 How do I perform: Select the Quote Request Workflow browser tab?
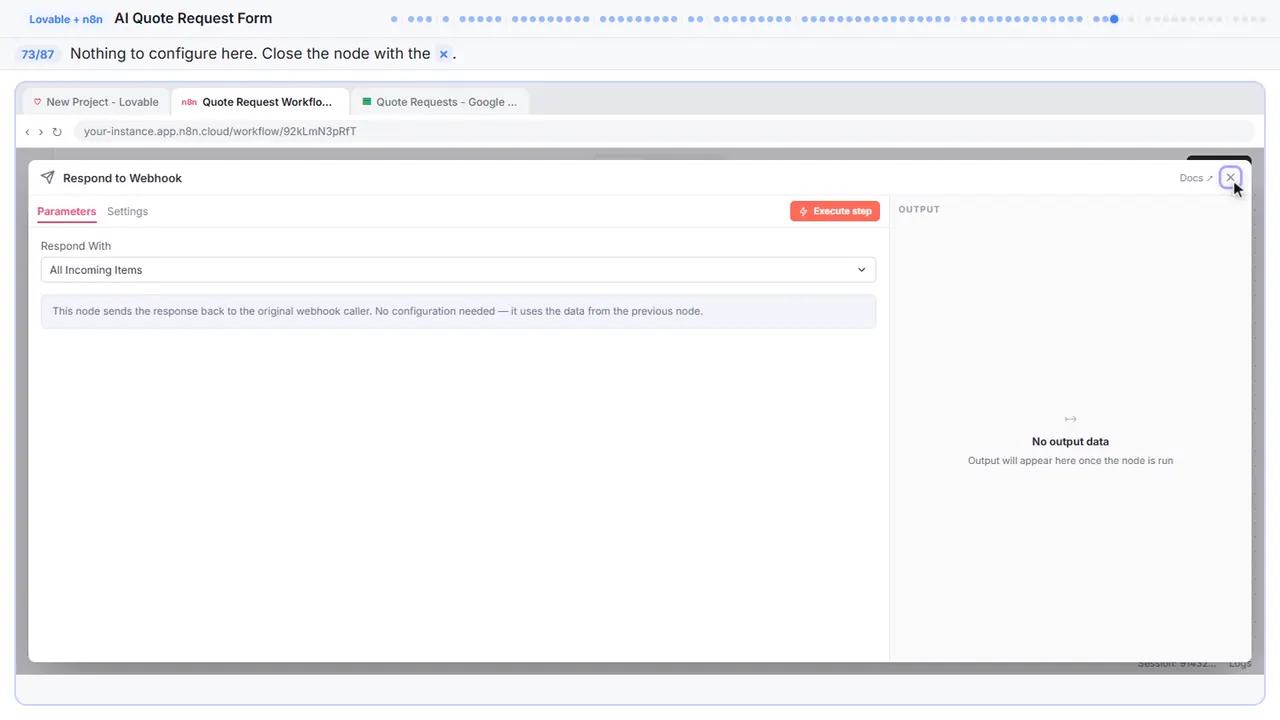click(260, 102)
